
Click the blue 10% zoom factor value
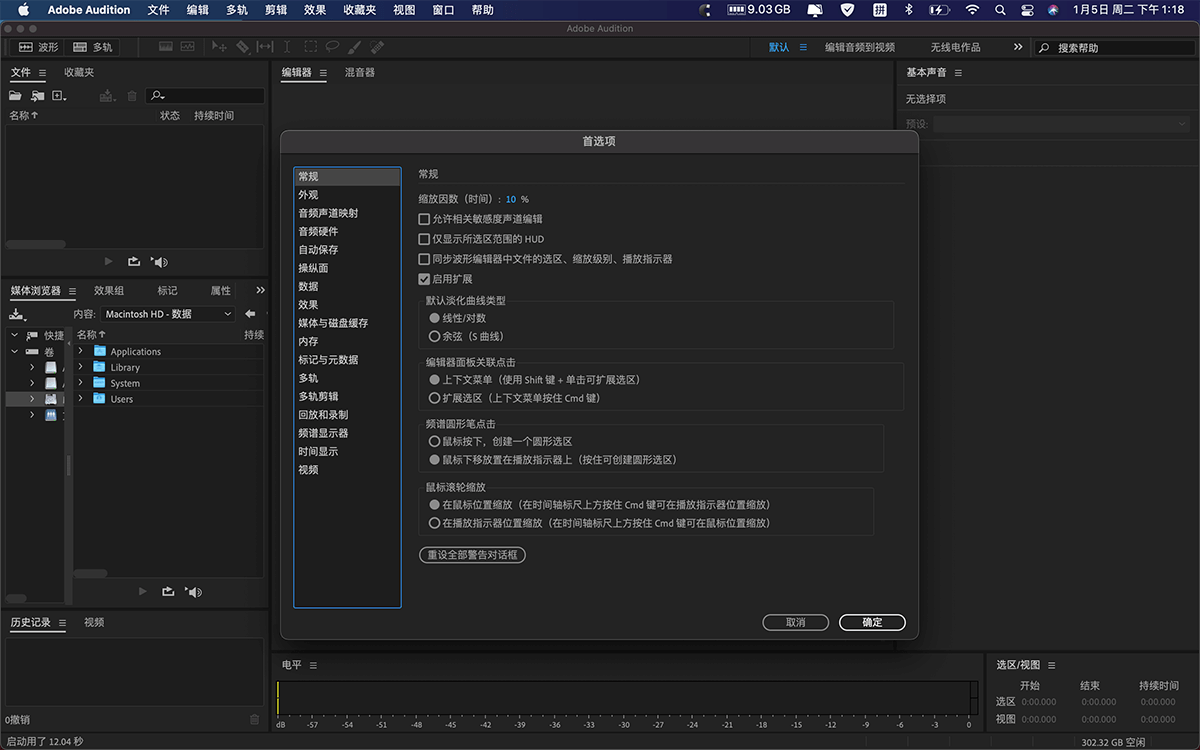(x=513, y=198)
